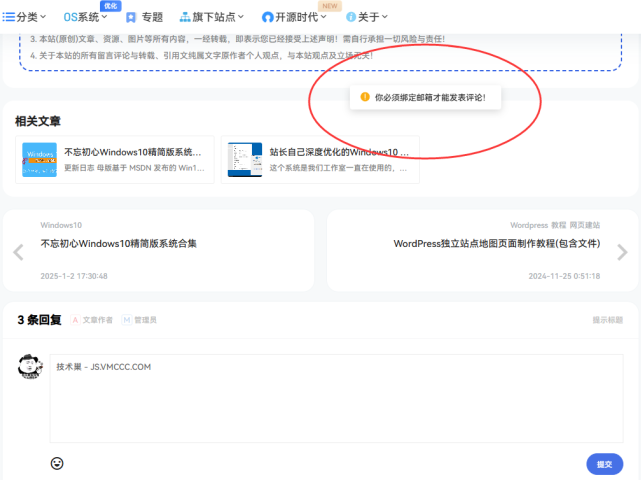Image resolution: width=641 pixels, height=480 pixels.
Task: Click the 这个系统是我们工作室 description text
Action: pyautogui.click(x=338, y=168)
